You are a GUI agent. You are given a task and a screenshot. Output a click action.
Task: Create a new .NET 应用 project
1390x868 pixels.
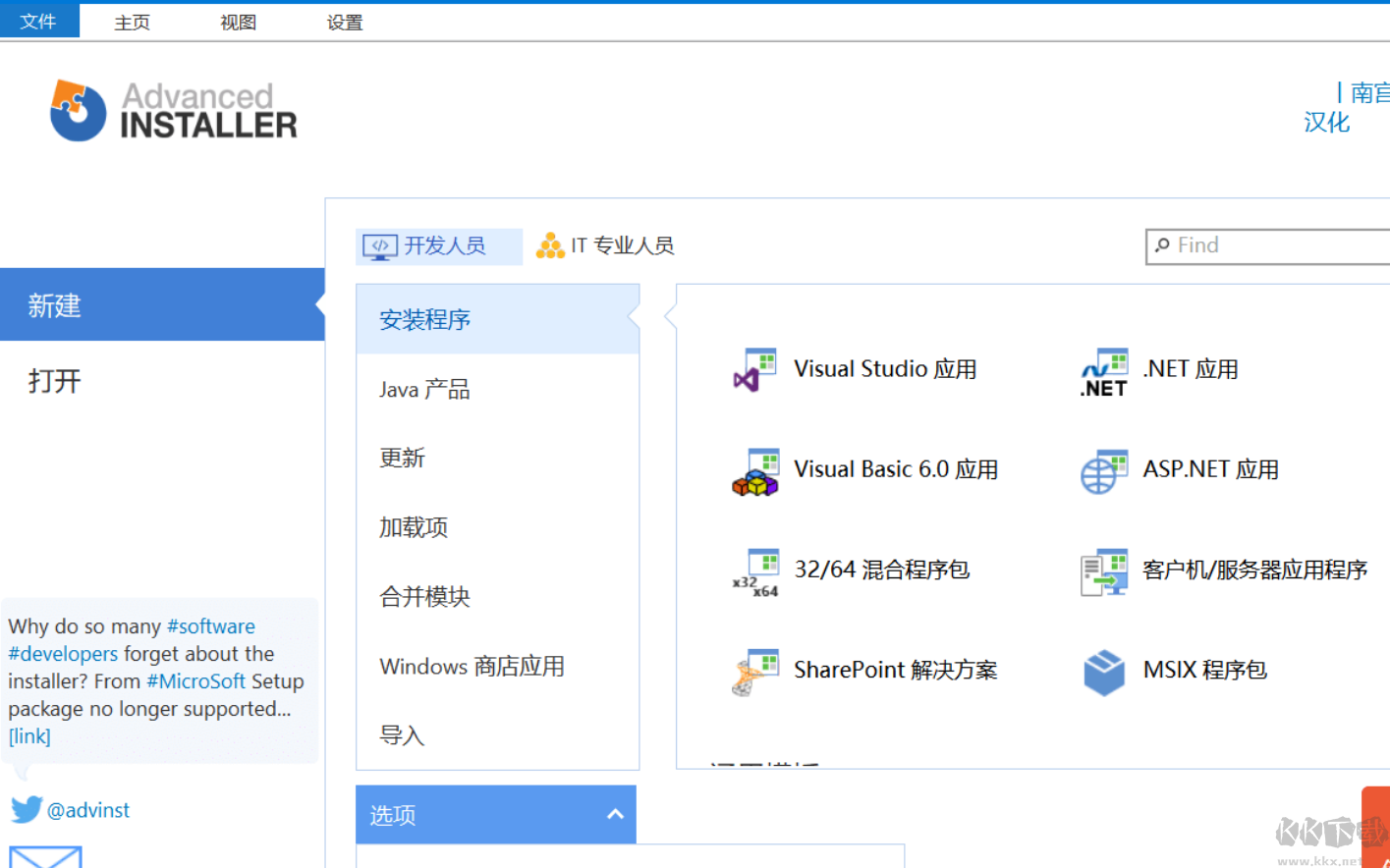click(x=1192, y=368)
